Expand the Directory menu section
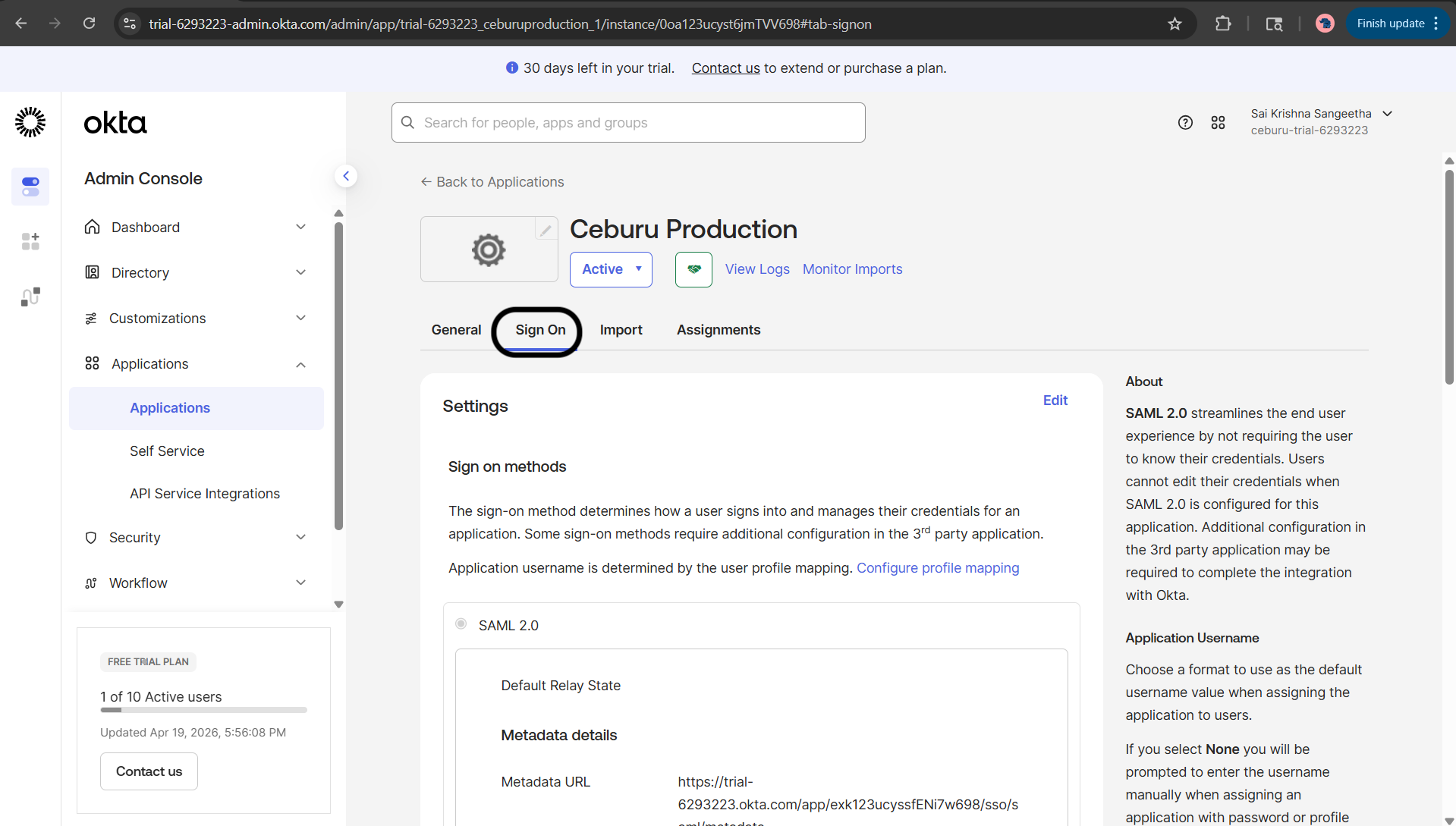1456x826 pixels. click(x=301, y=272)
